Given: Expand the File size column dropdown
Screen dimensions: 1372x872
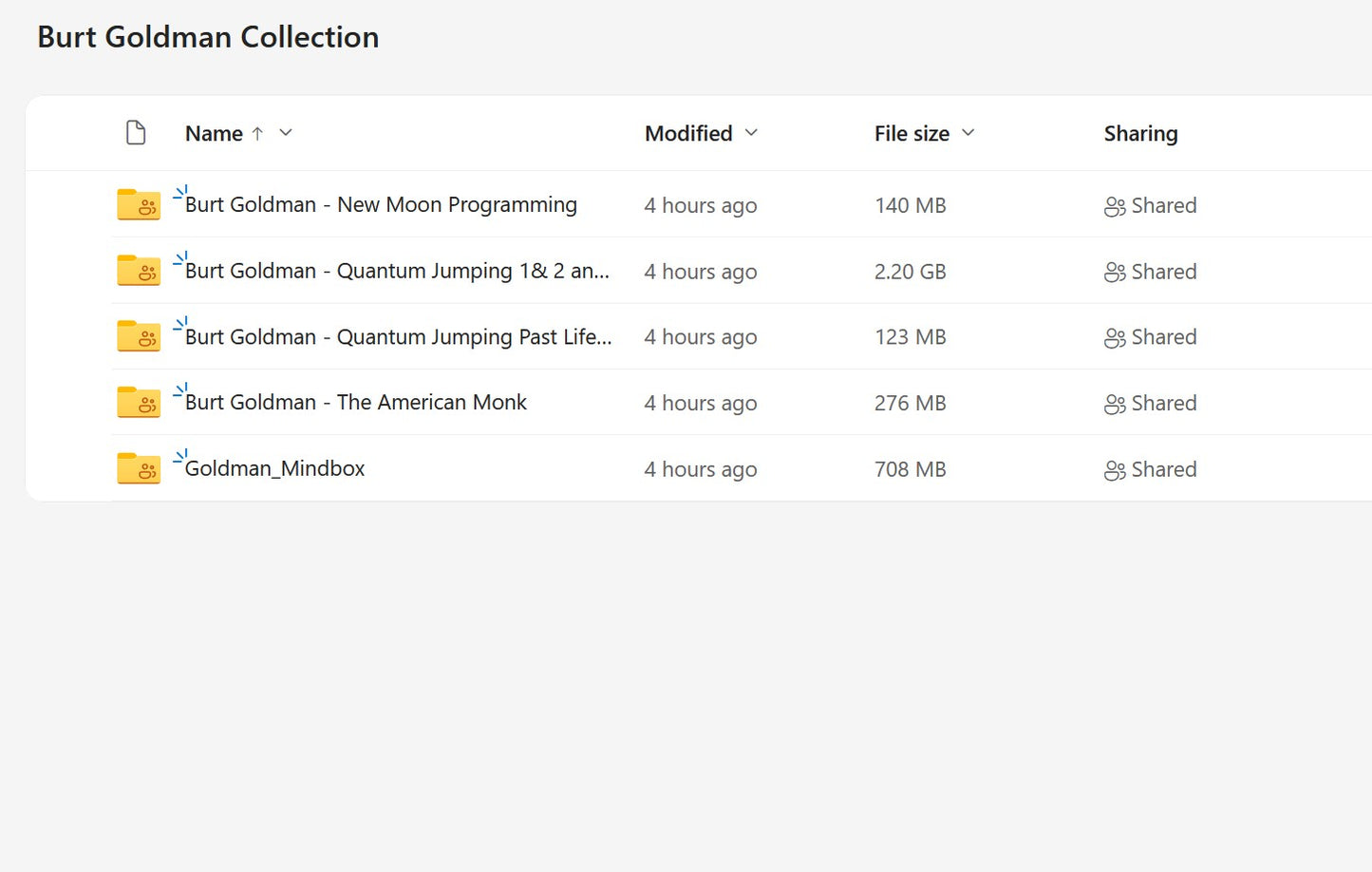Looking at the screenshot, I should tap(968, 133).
